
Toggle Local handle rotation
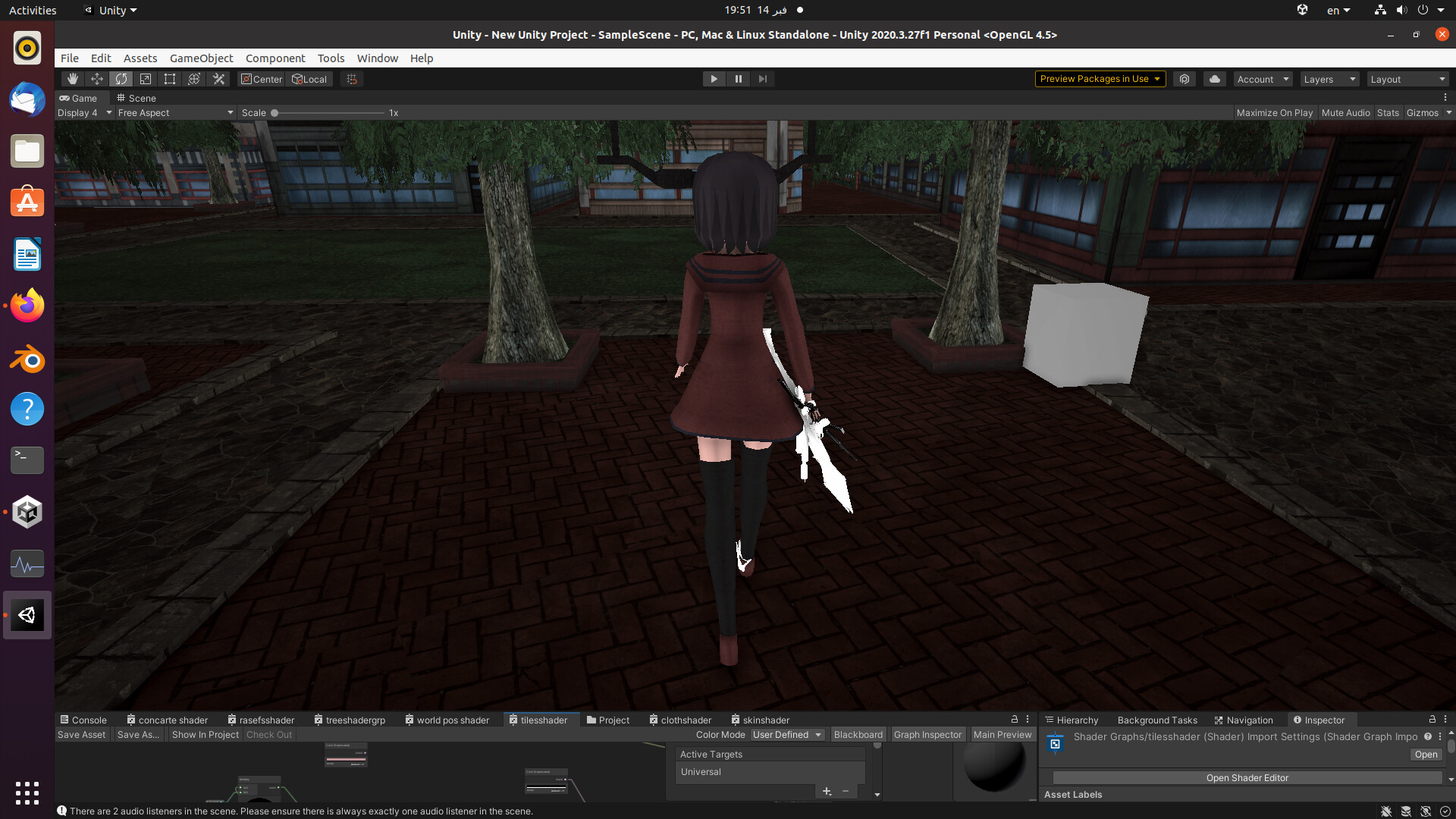click(309, 79)
